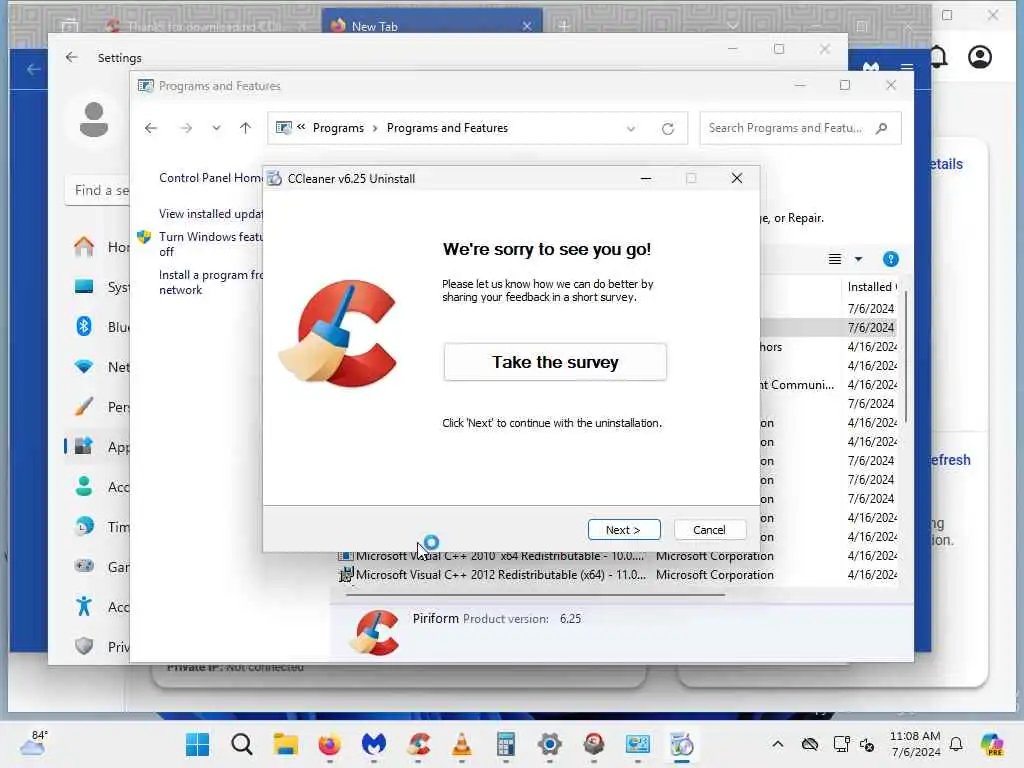Click the Search Programs and Features field

click(800, 128)
